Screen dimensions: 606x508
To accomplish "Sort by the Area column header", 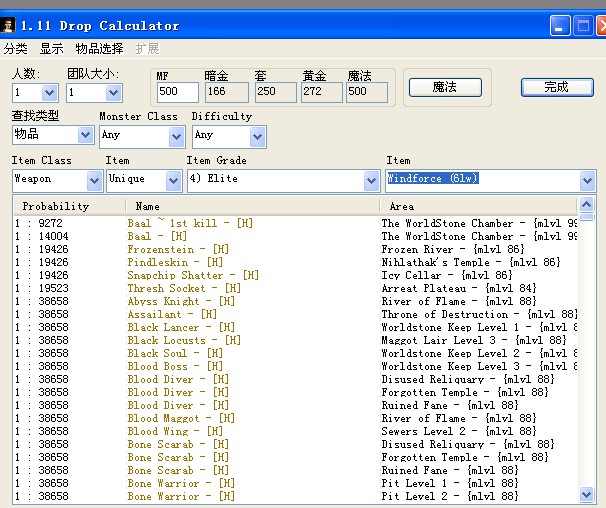I will coord(478,206).
